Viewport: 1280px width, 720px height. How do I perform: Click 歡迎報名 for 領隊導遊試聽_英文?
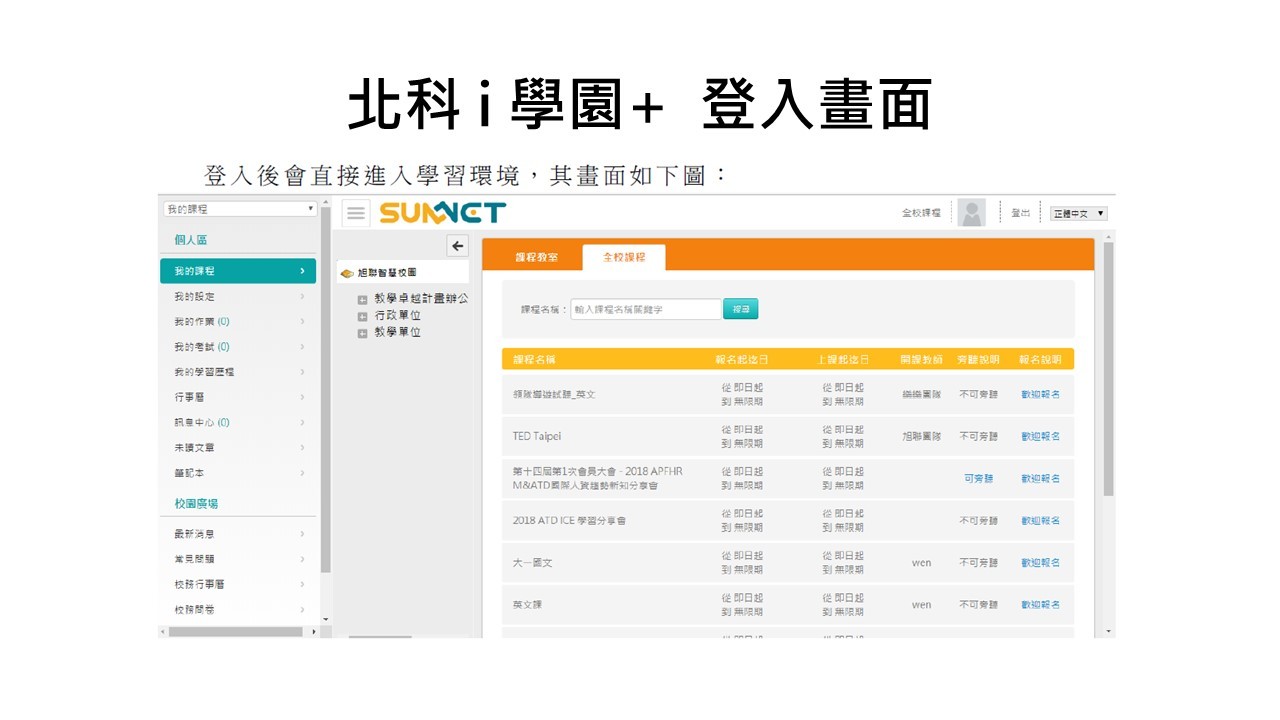point(1040,394)
